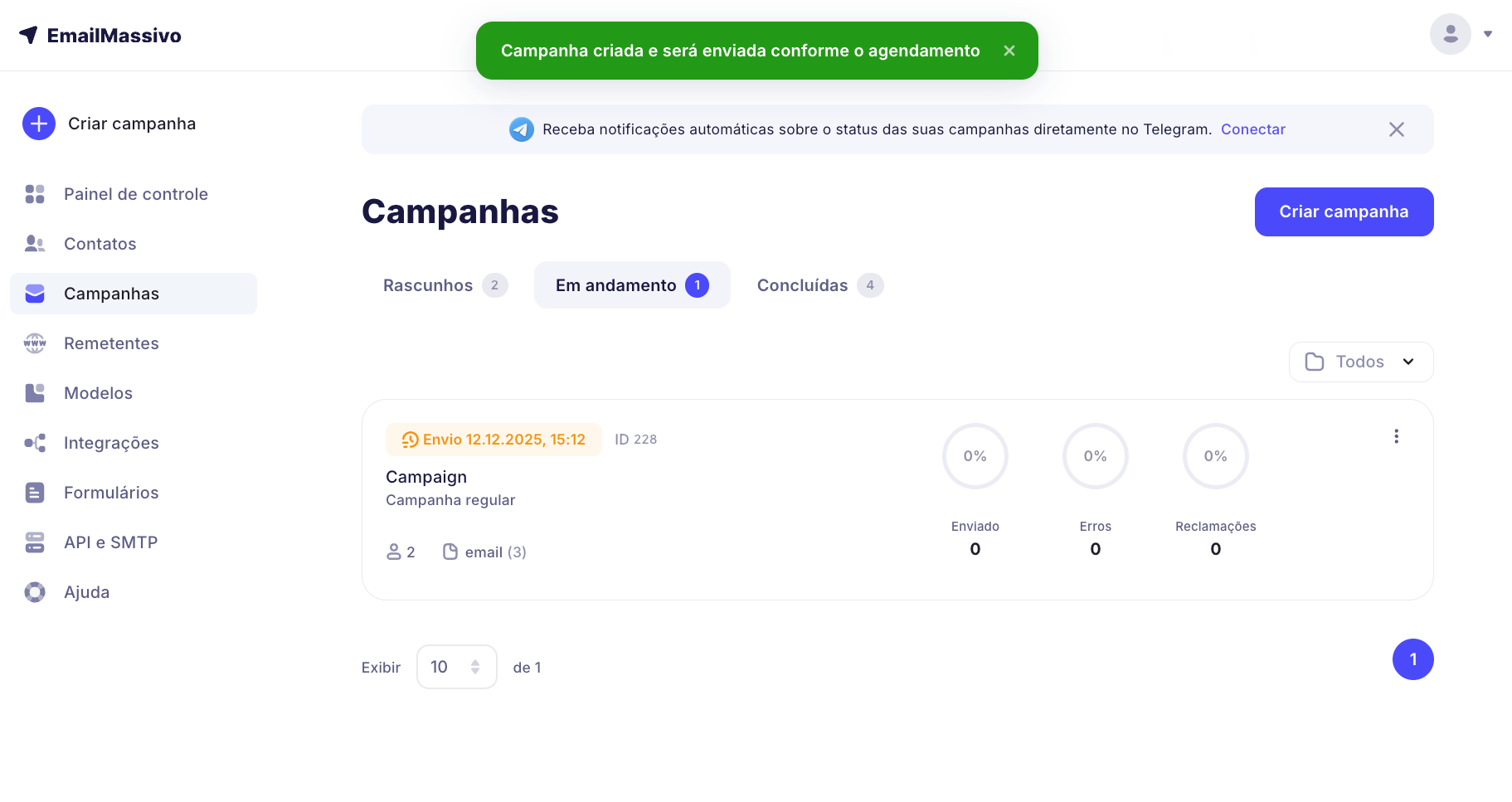Click the plus icon beside Criar campanha
Image resolution: width=1512 pixels, height=802 pixels.
click(x=39, y=124)
